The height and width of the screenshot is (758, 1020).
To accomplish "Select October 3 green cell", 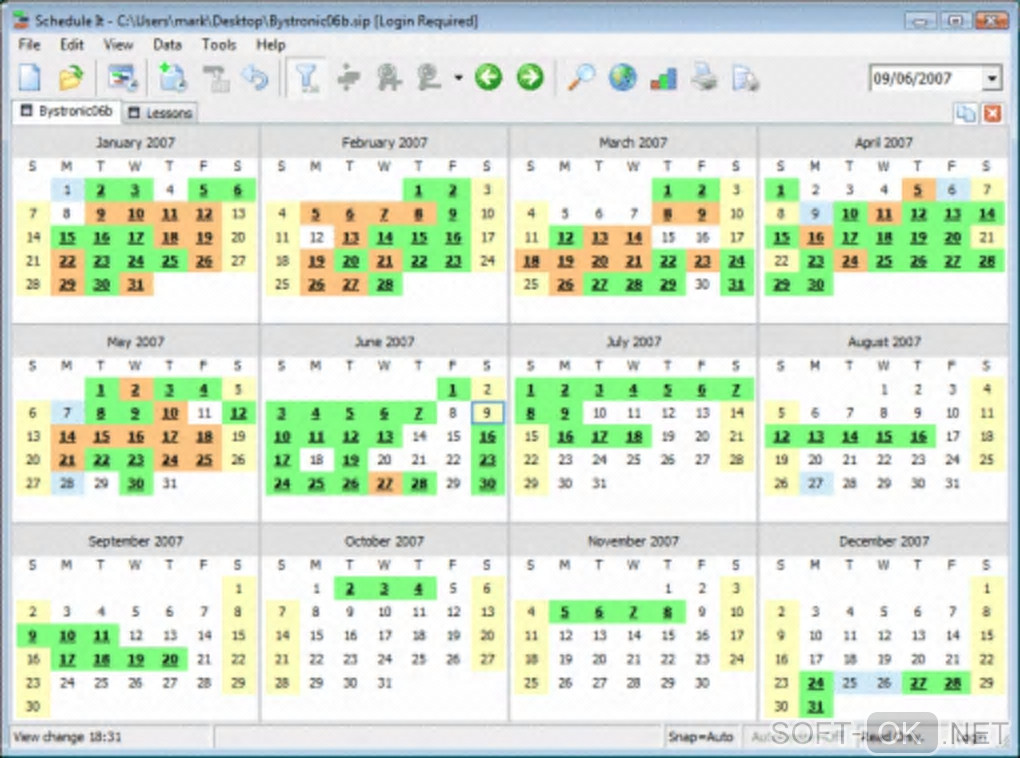I will tap(384, 589).
